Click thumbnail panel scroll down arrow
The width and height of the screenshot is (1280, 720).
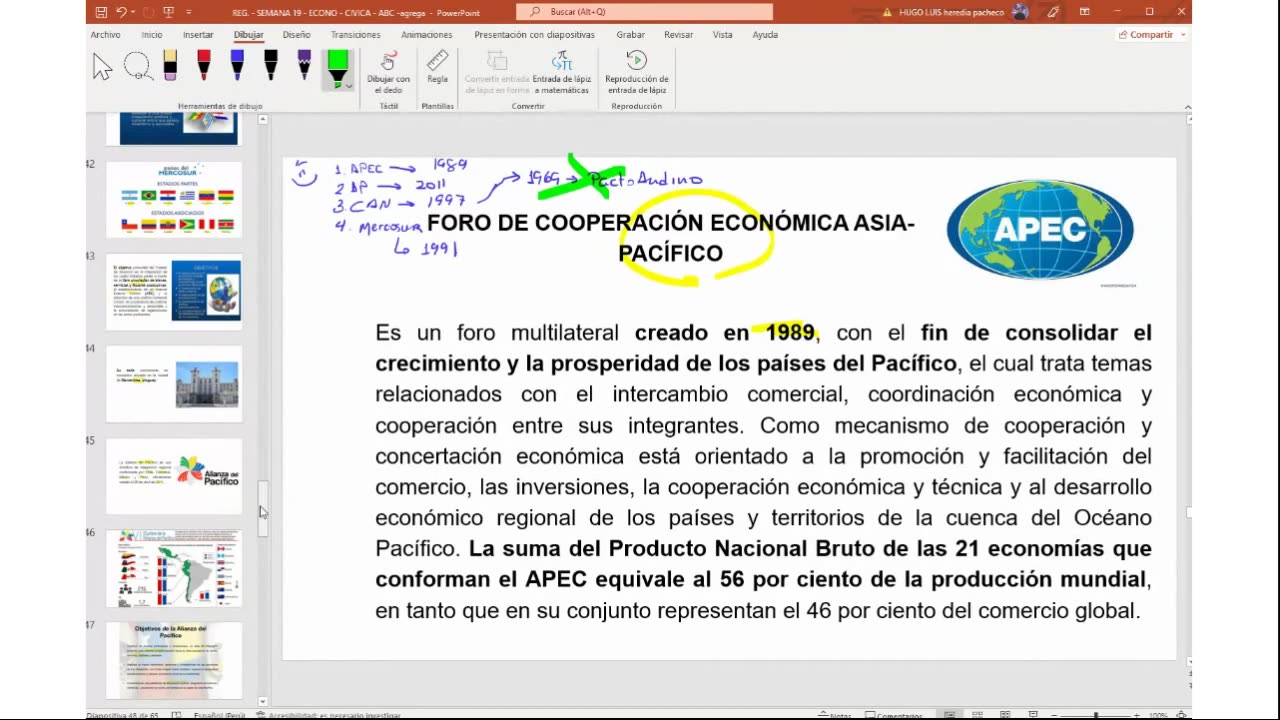[263, 702]
